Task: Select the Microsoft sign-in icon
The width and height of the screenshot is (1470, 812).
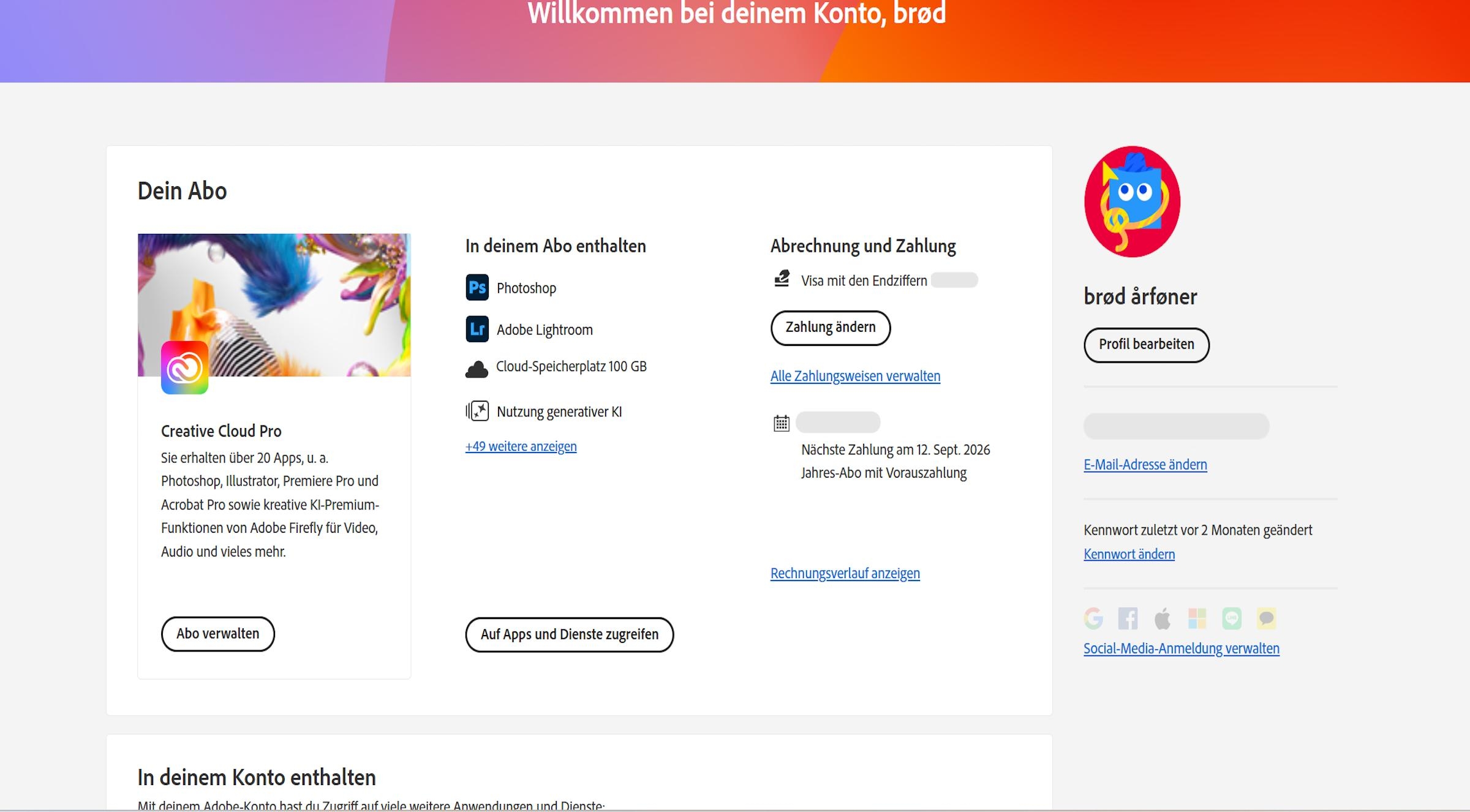Action: tap(1197, 620)
